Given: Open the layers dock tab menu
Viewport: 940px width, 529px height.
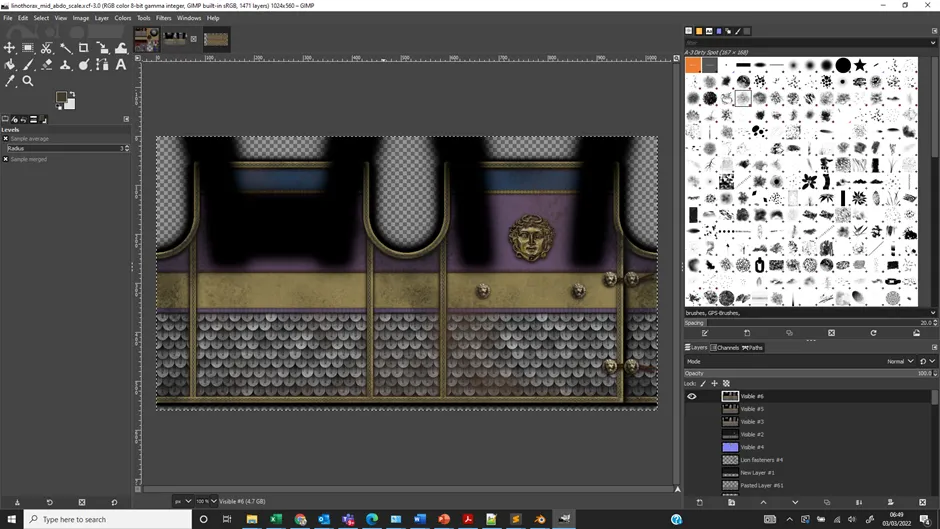Looking at the screenshot, I should tap(934, 348).
